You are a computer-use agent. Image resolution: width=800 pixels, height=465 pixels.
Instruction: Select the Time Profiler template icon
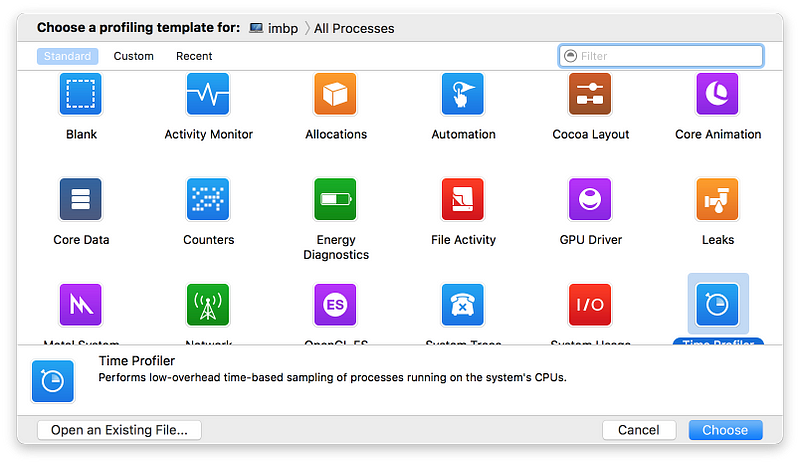(x=717, y=305)
